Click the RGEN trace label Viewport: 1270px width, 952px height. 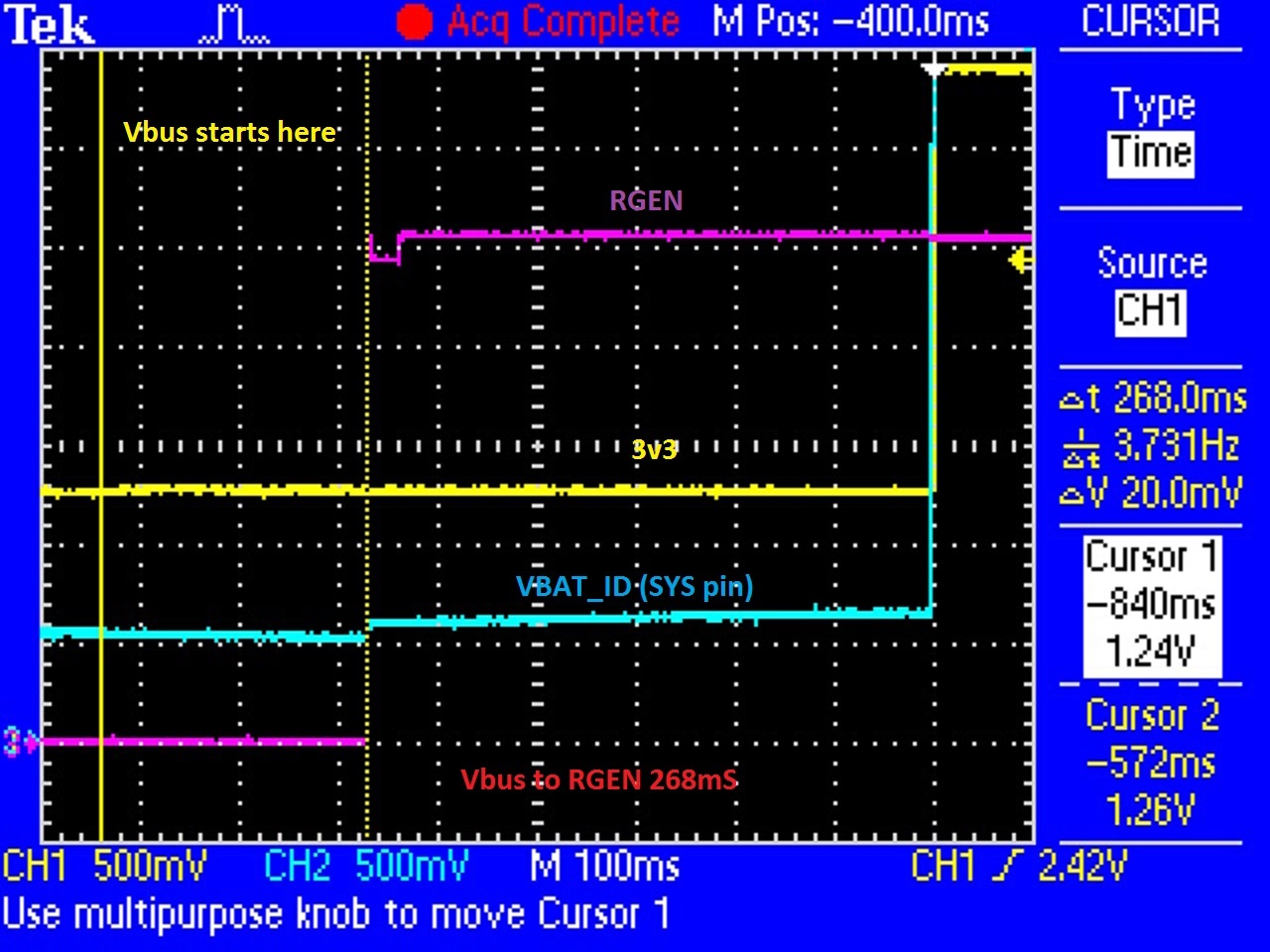(x=646, y=201)
